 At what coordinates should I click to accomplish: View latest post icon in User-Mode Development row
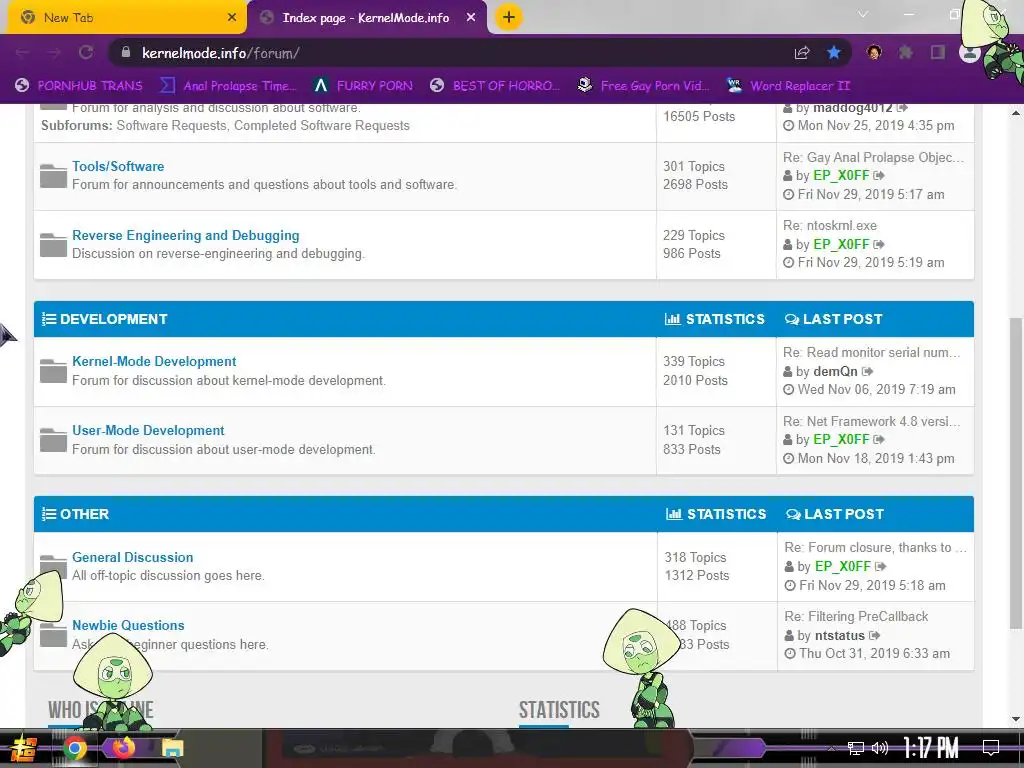pyautogui.click(x=879, y=440)
